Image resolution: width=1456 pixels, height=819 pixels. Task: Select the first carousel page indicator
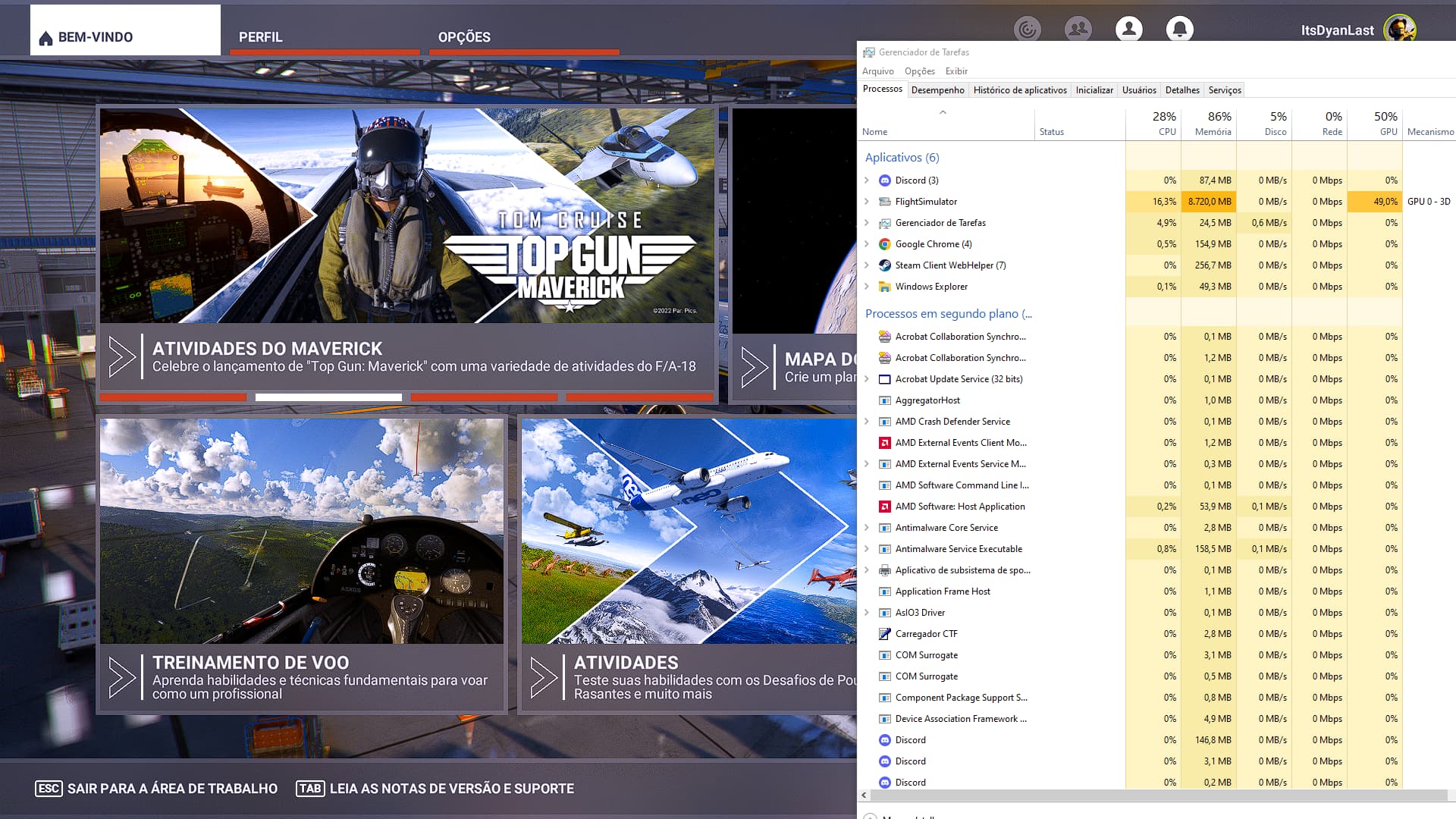pyautogui.click(x=173, y=397)
